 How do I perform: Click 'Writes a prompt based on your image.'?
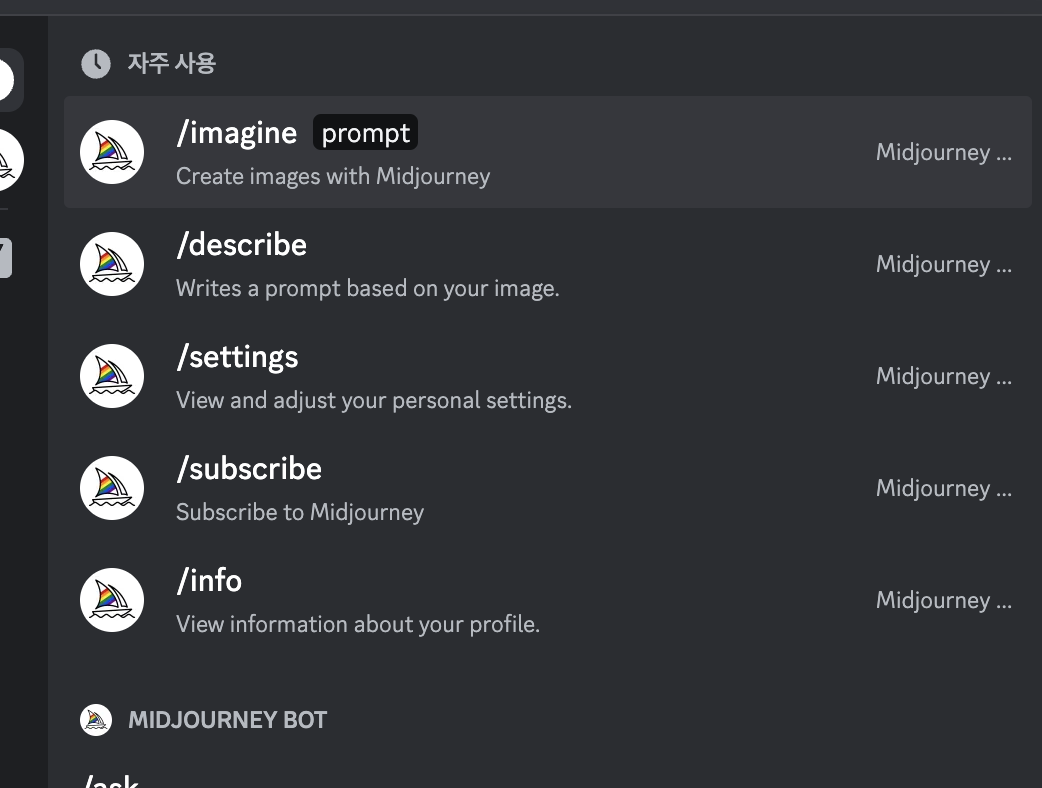point(367,288)
